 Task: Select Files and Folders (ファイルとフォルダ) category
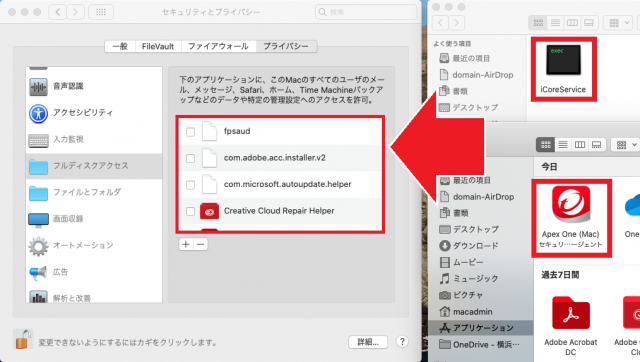point(94,192)
